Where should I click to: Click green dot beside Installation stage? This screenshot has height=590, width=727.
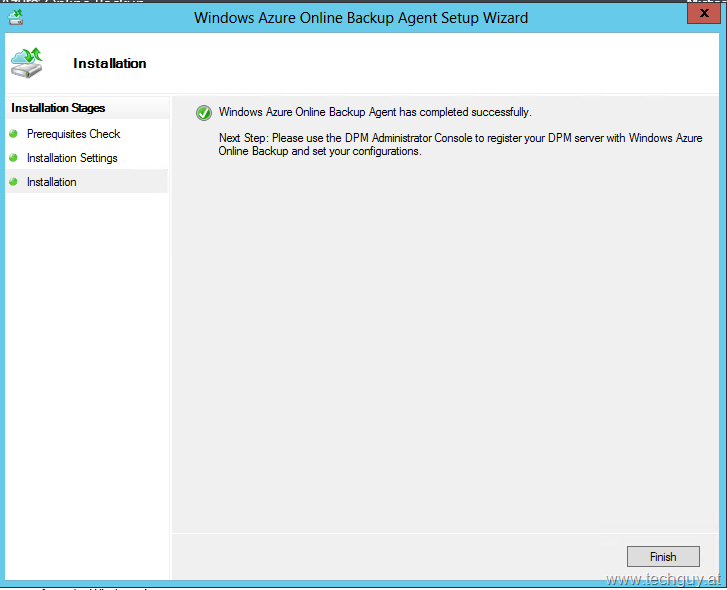pyautogui.click(x=13, y=182)
